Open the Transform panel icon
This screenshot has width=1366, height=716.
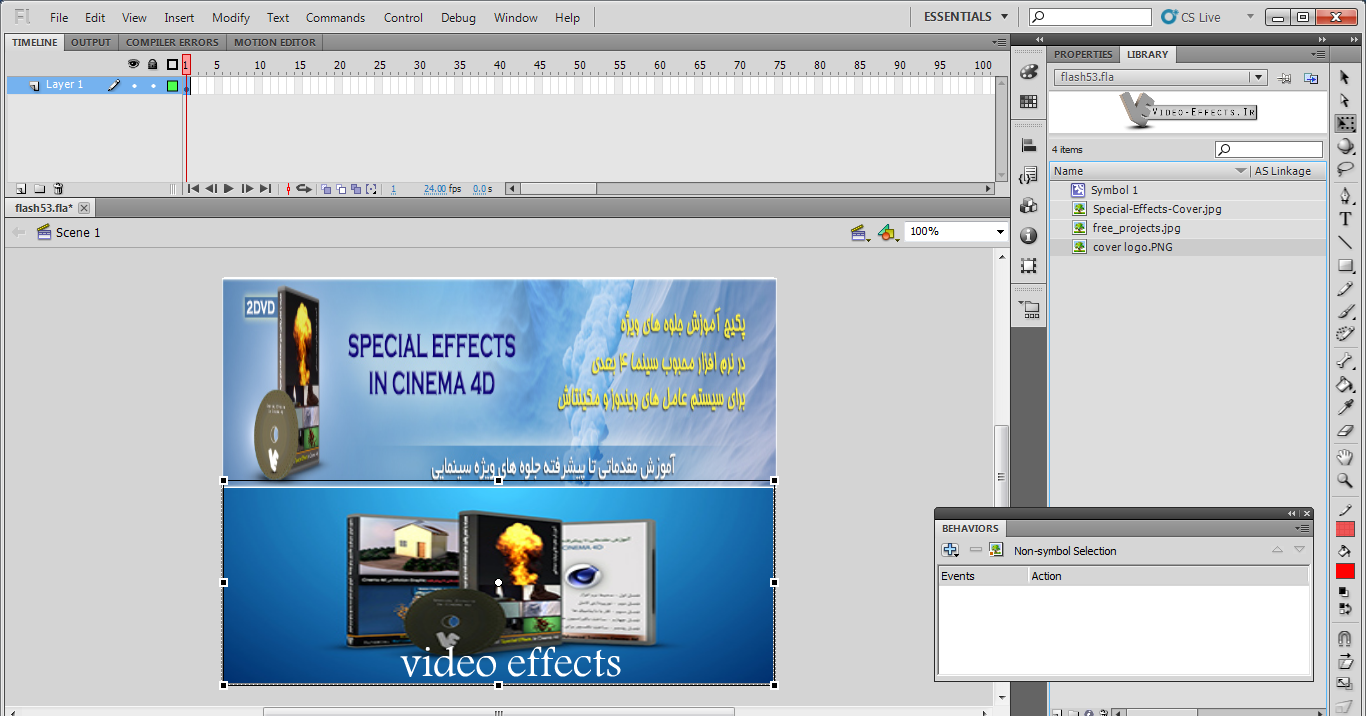tap(1029, 266)
